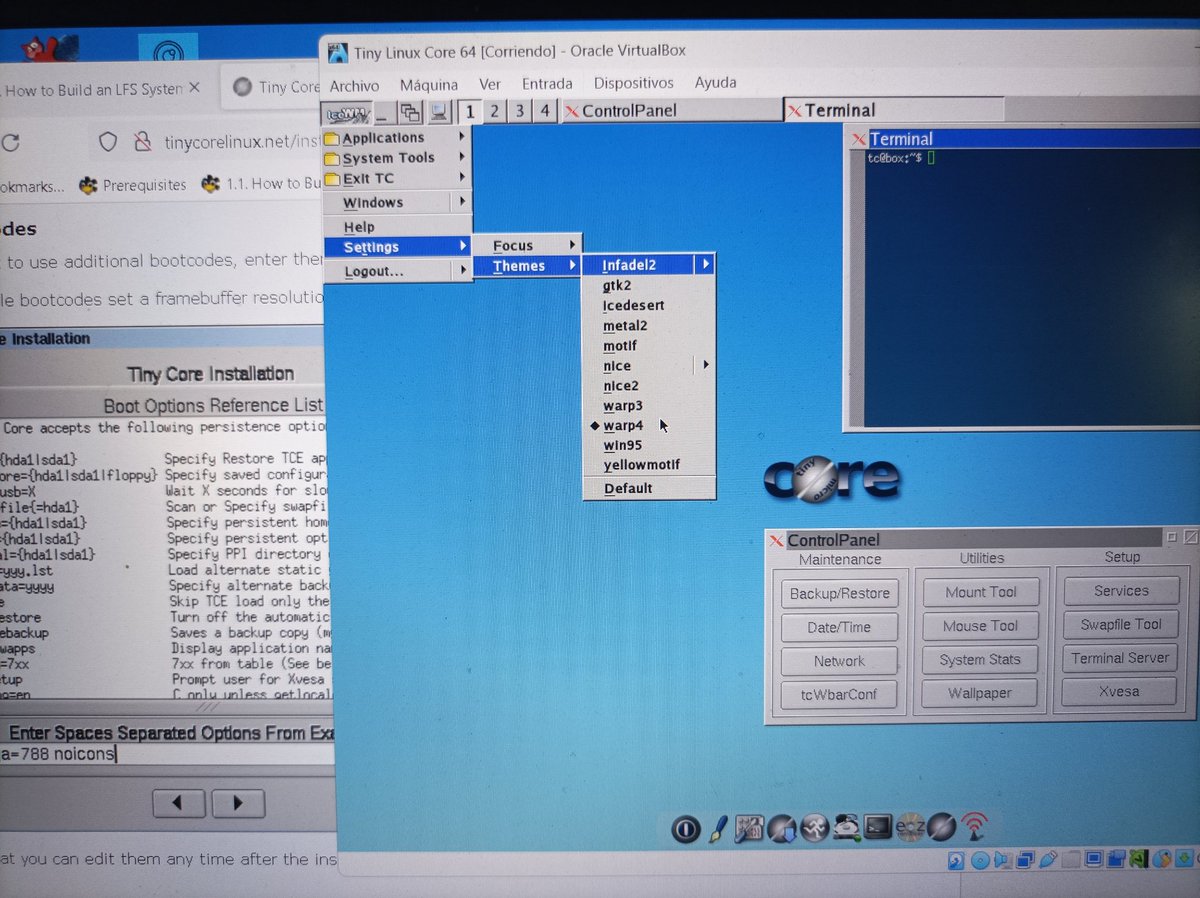The height and width of the screenshot is (898, 1200).
Task: Select the icedesert theme
Action: point(648,305)
